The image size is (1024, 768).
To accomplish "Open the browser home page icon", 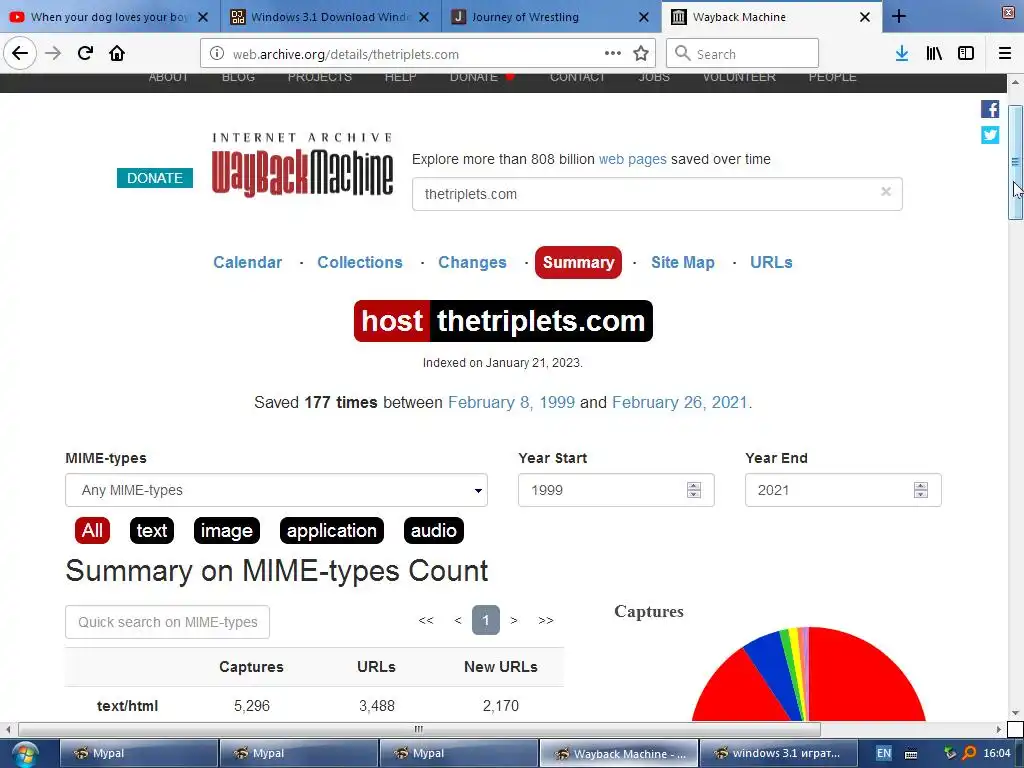I will click(117, 54).
